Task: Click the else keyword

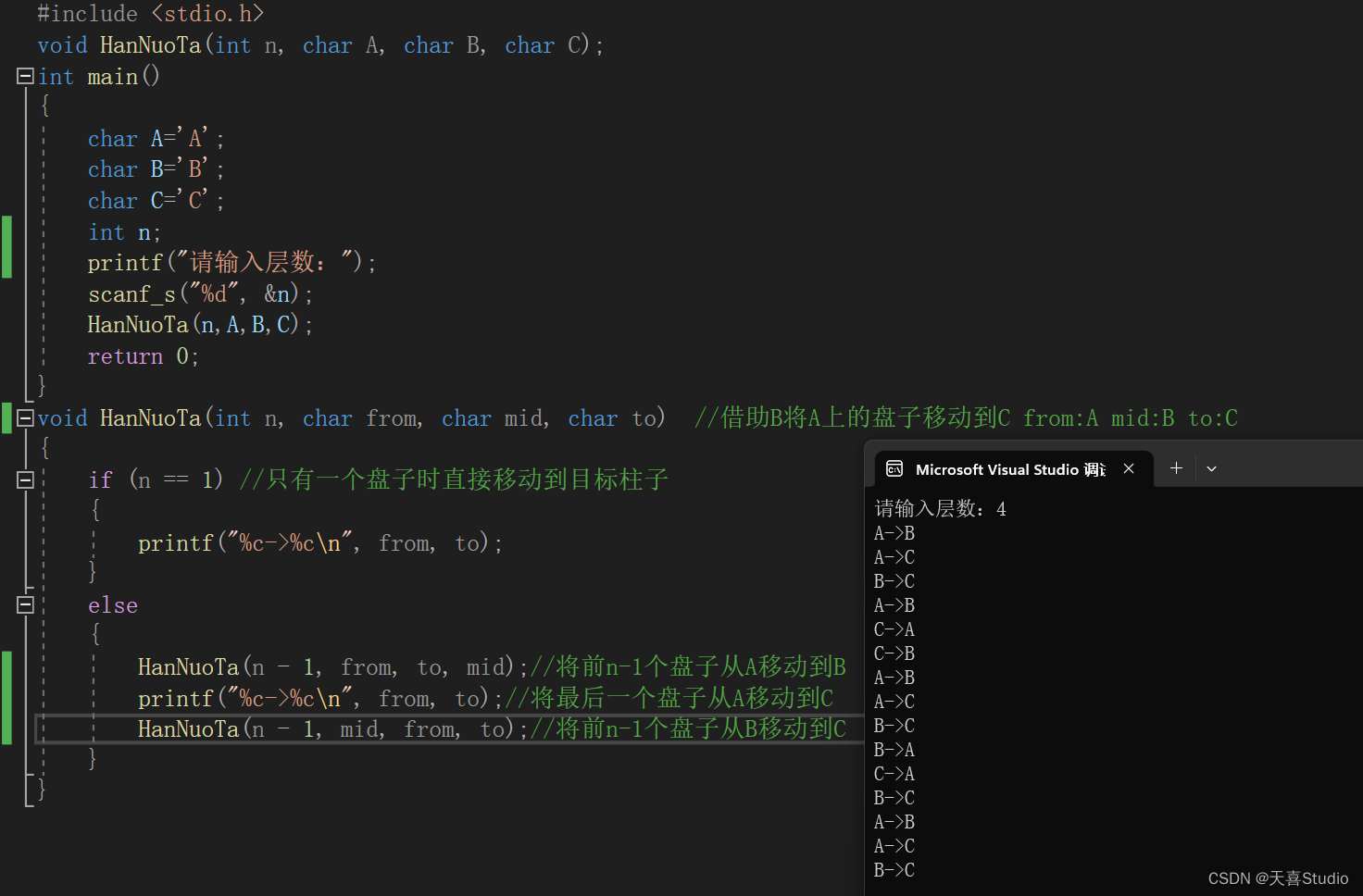Action: coord(113,605)
